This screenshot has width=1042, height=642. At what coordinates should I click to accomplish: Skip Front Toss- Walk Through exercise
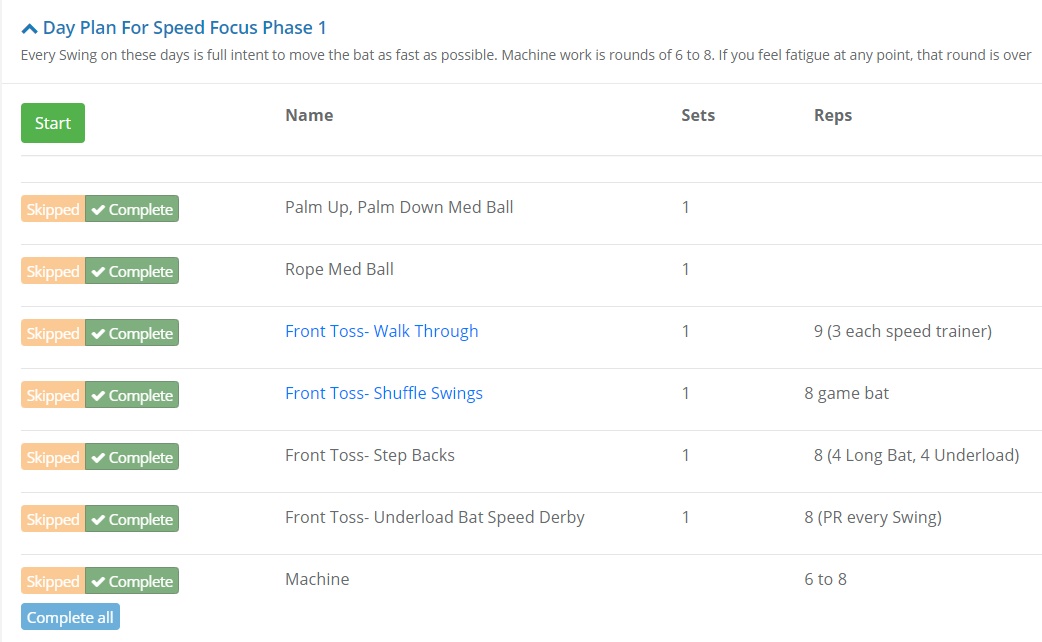click(x=53, y=333)
